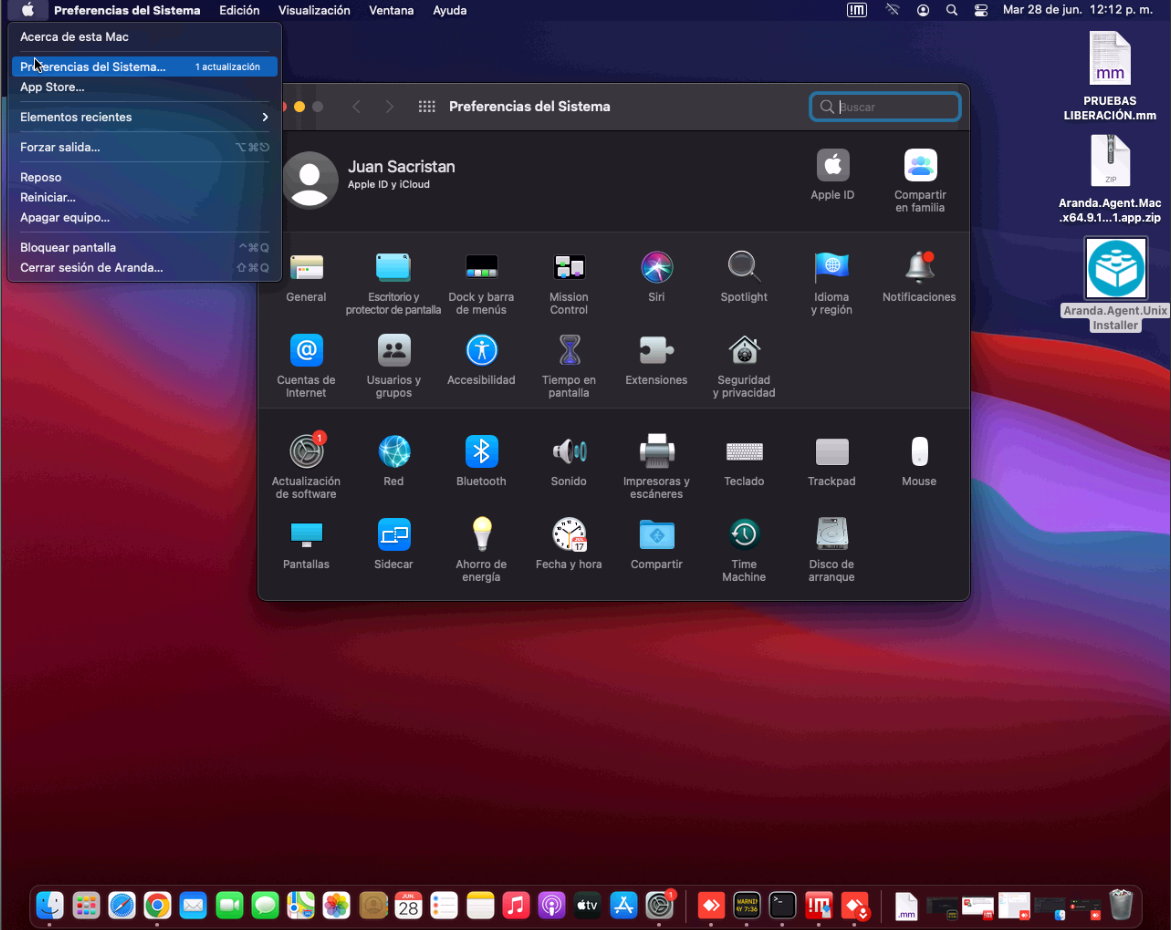Open the Ayuda menu

click(450, 10)
